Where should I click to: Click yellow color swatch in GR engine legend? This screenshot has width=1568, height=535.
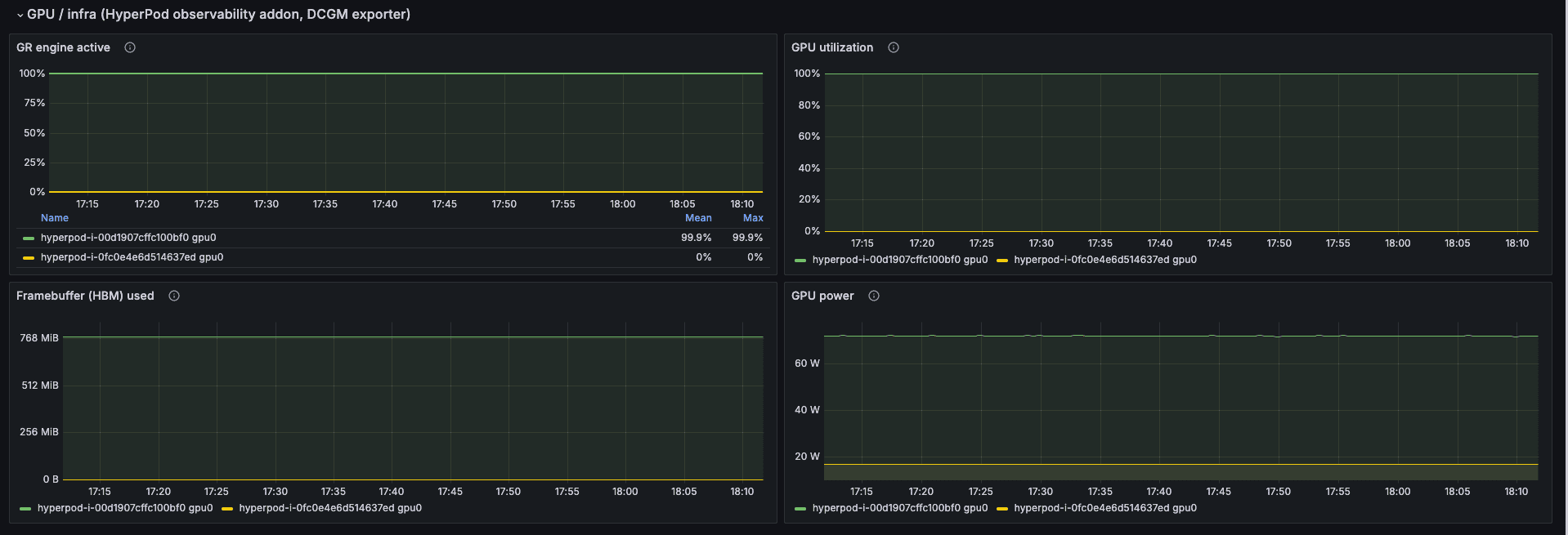click(x=29, y=258)
